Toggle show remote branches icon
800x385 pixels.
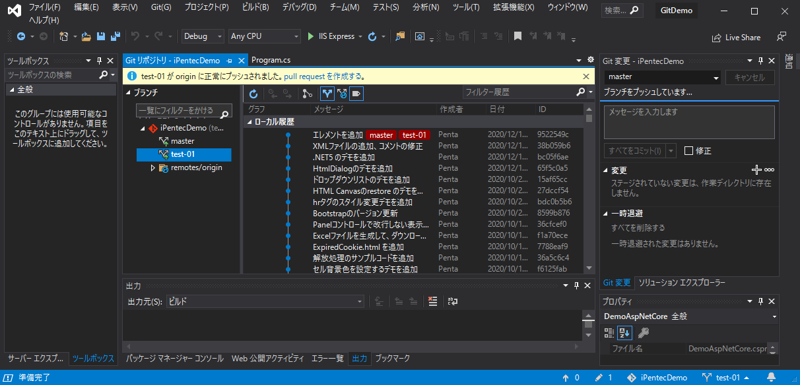tap(342, 93)
